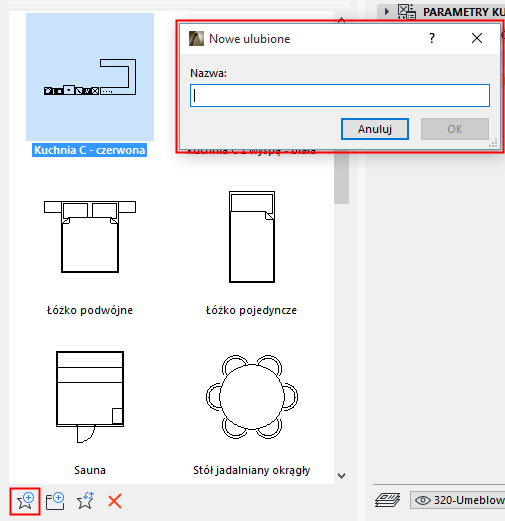Image resolution: width=505 pixels, height=521 pixels.
Task: Expand the PARAMETRY KU section triangle
Action: coord(387,12)
